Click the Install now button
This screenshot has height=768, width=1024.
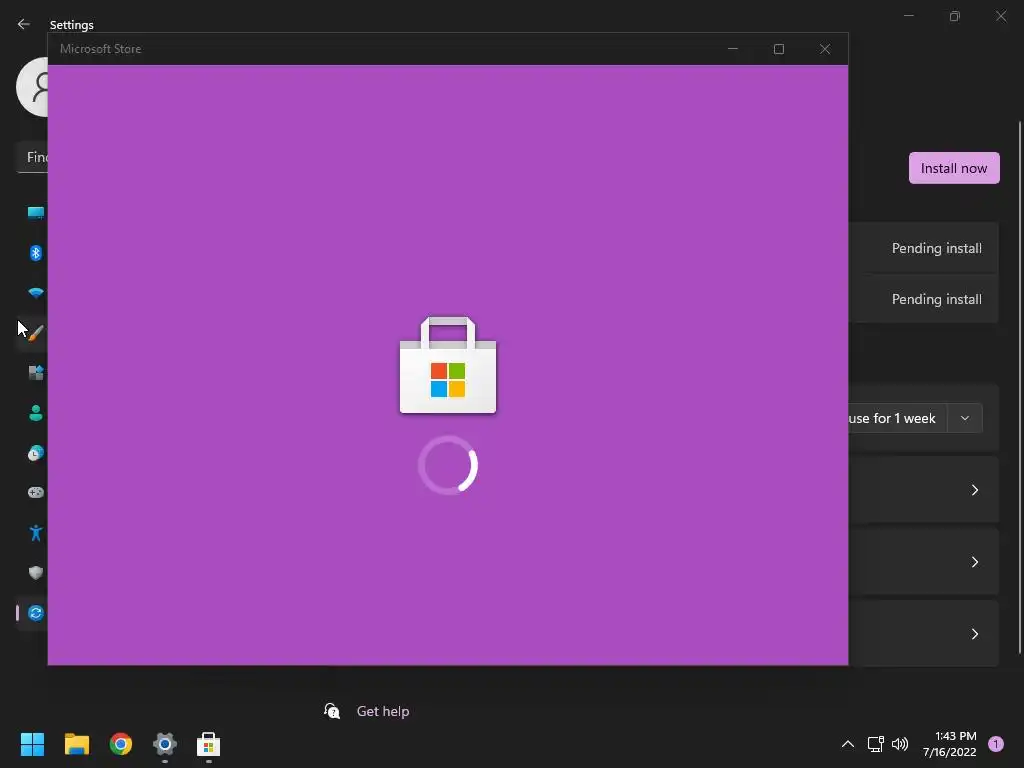[954, 168]
